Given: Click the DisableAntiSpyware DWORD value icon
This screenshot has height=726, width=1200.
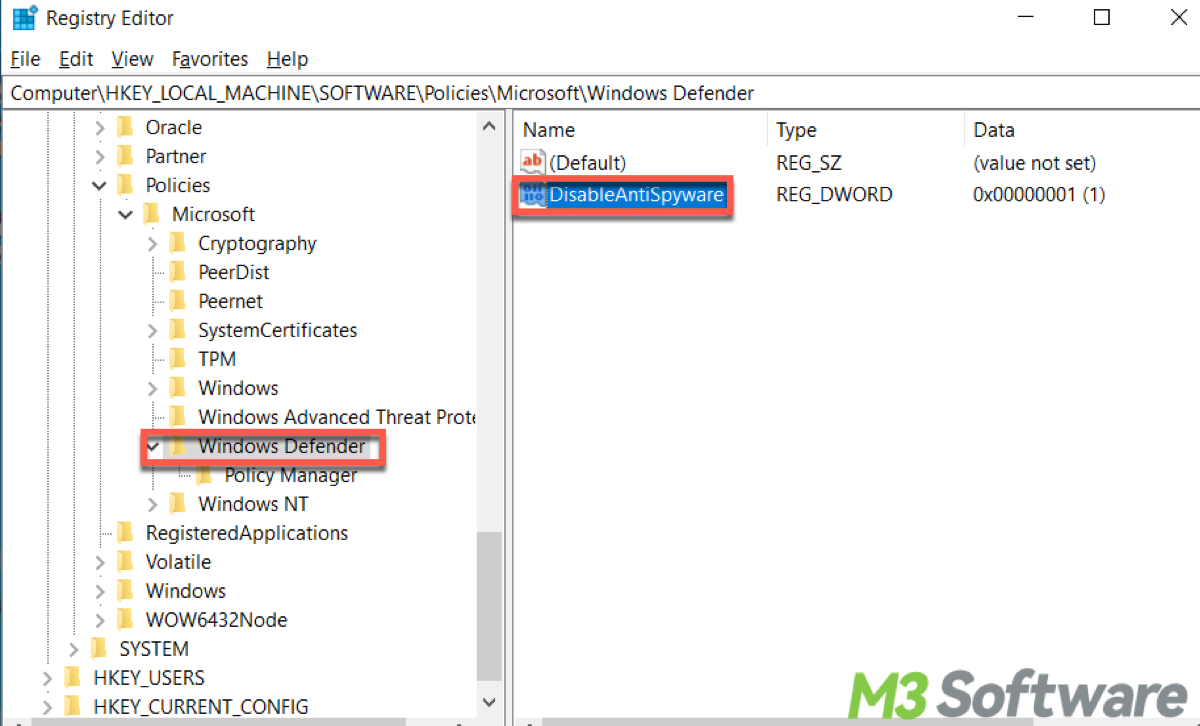Looking at the screenshot, I should click(x=533, y=195).
